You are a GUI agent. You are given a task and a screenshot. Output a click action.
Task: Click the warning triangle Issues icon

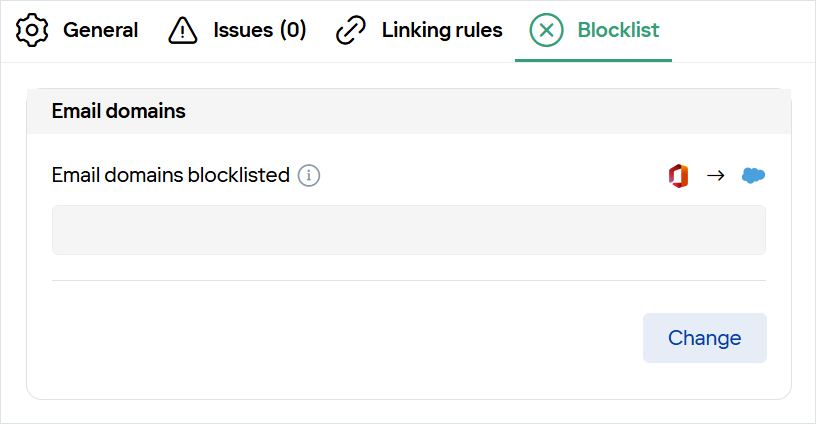pos(183,30)
